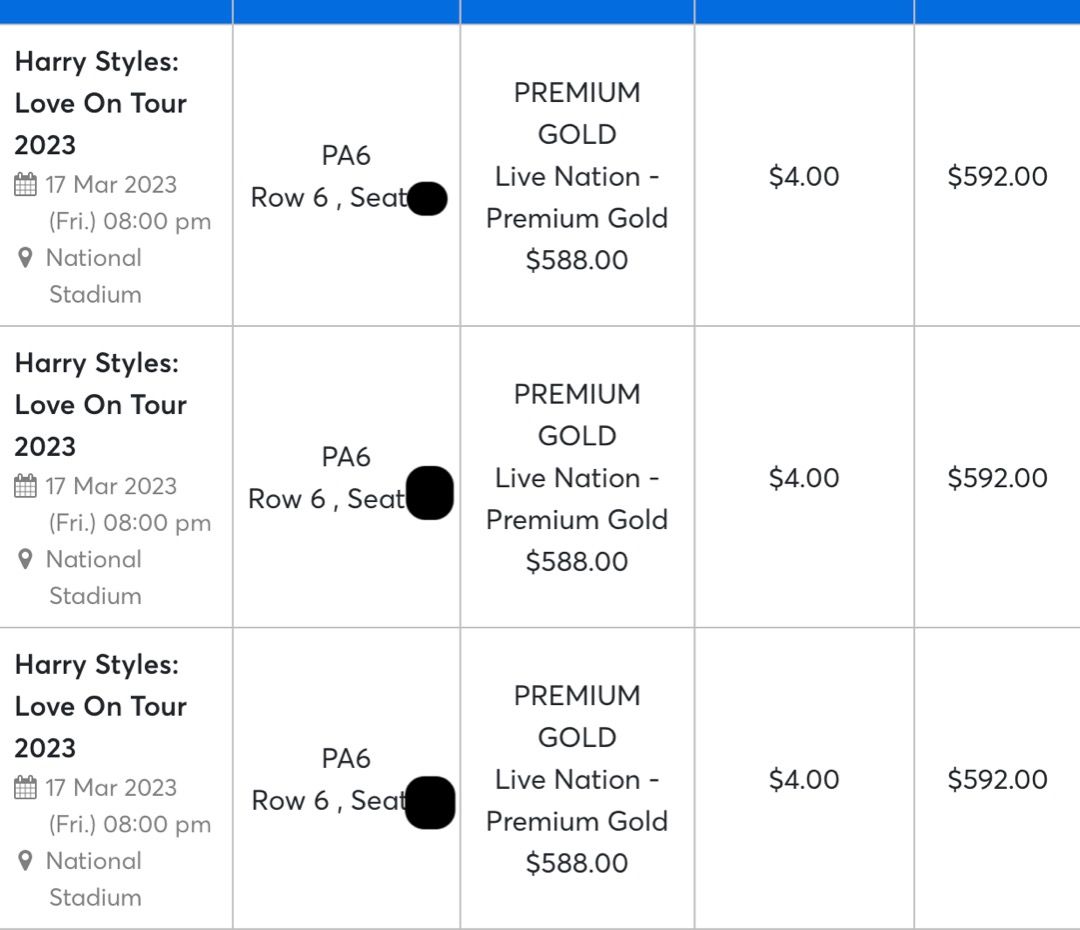
Task: Click the second row's $588.00 ticket price
Action: [577, 561]
